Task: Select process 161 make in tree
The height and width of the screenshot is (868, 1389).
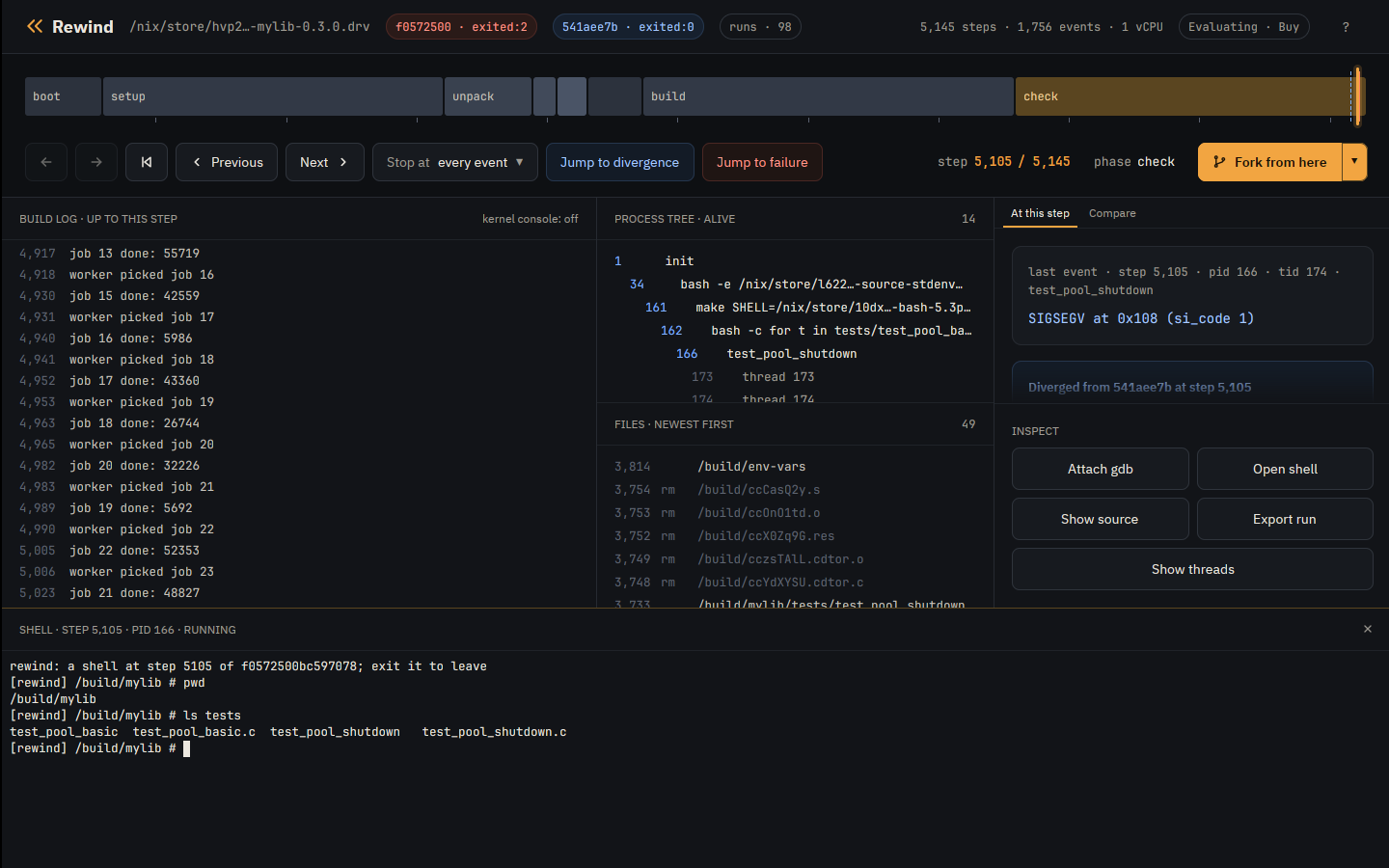Action: (795, 308)
